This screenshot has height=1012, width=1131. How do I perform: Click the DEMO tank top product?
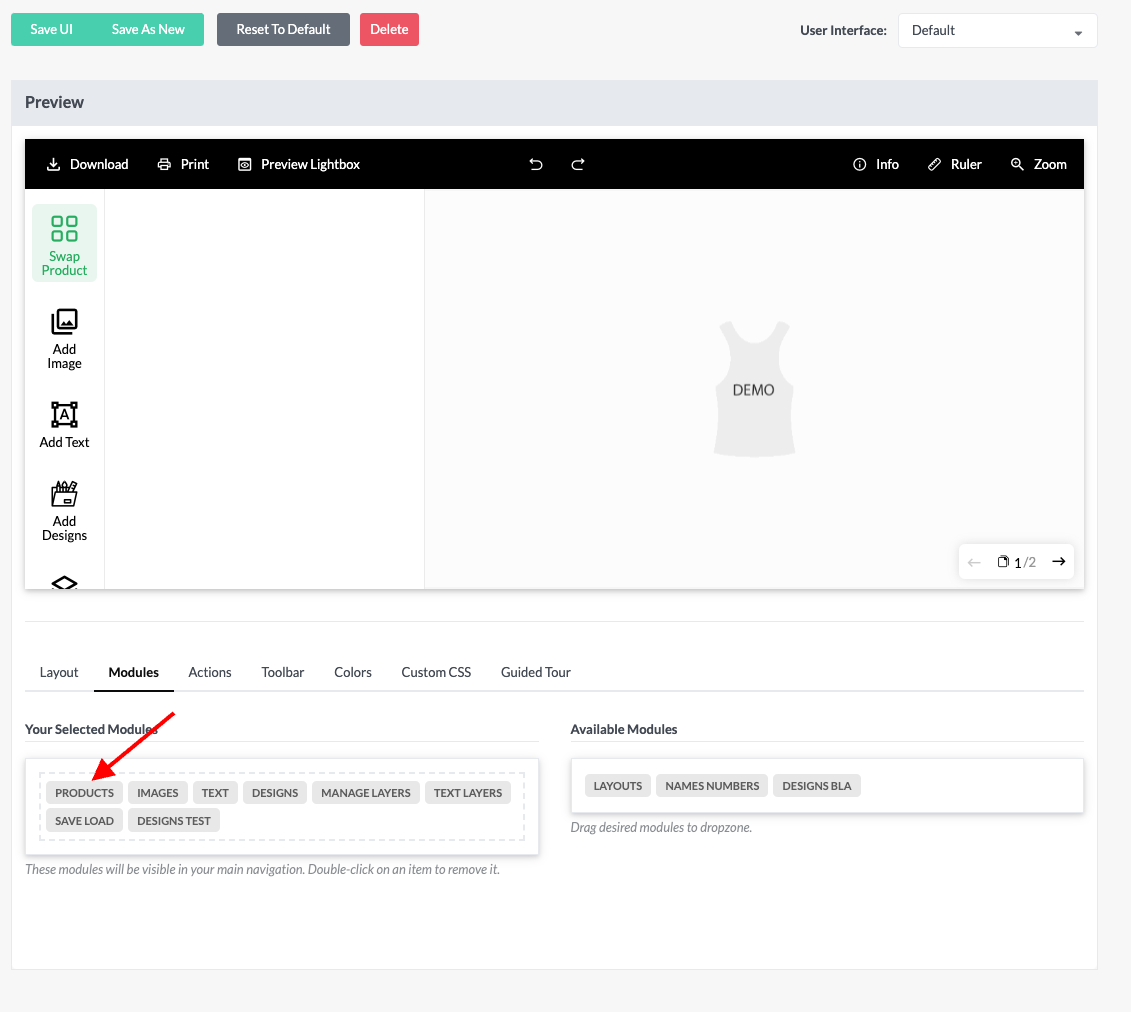754,389
